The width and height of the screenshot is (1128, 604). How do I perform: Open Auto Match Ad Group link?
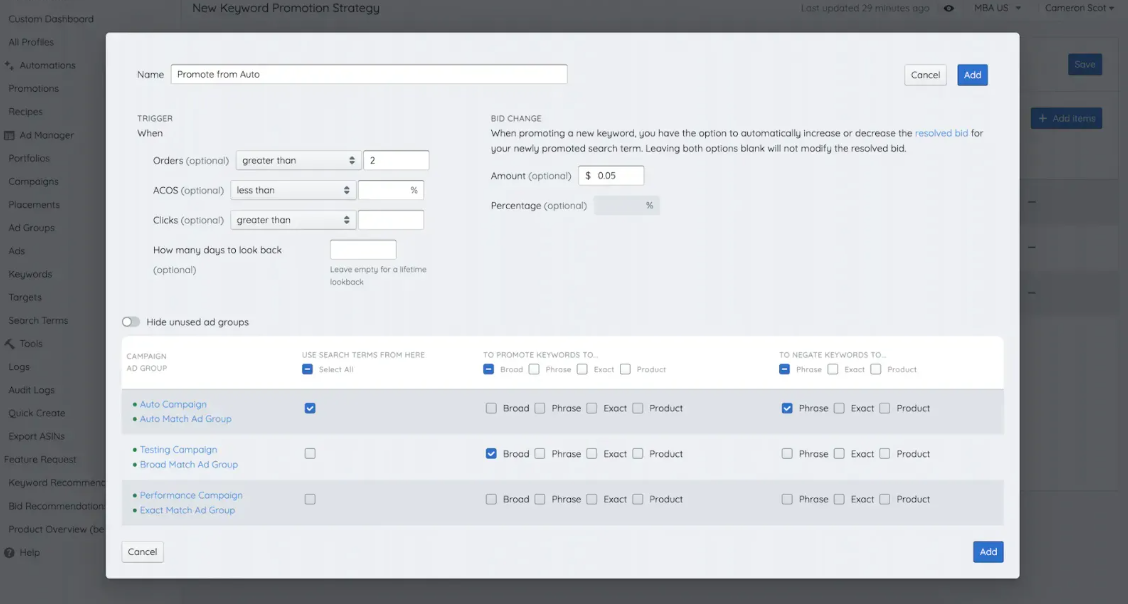pos(186,418)
